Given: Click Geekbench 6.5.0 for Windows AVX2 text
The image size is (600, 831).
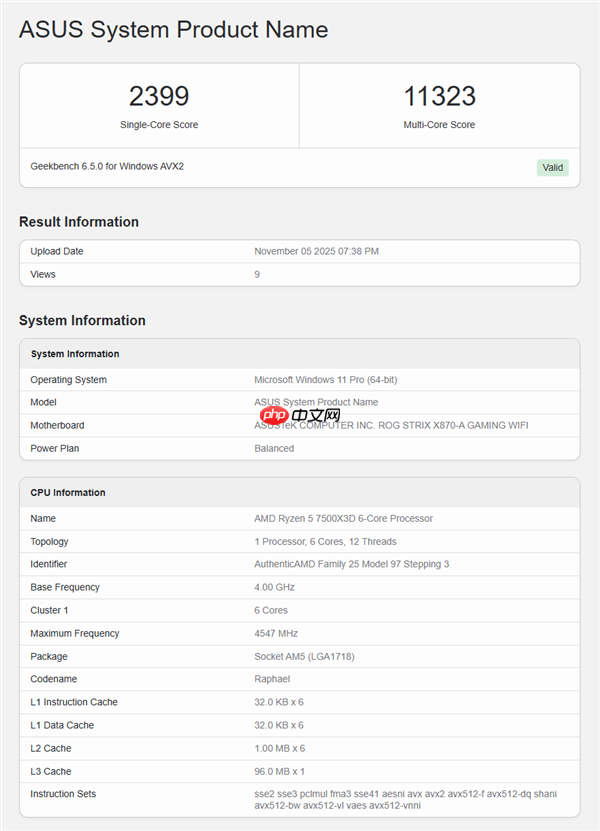Looking at the screenshot, I should 107,166.
